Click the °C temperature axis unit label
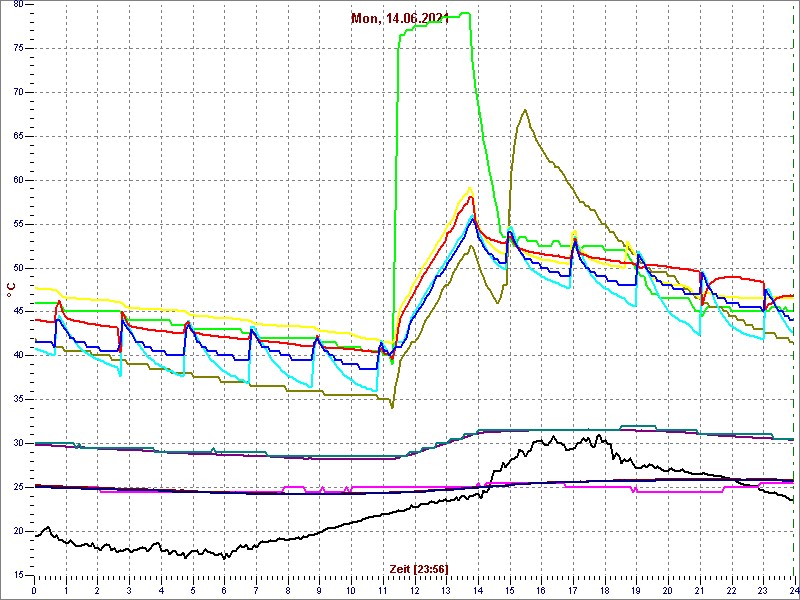Viewport: 800px width, 600px height. (x=11, y=289)
